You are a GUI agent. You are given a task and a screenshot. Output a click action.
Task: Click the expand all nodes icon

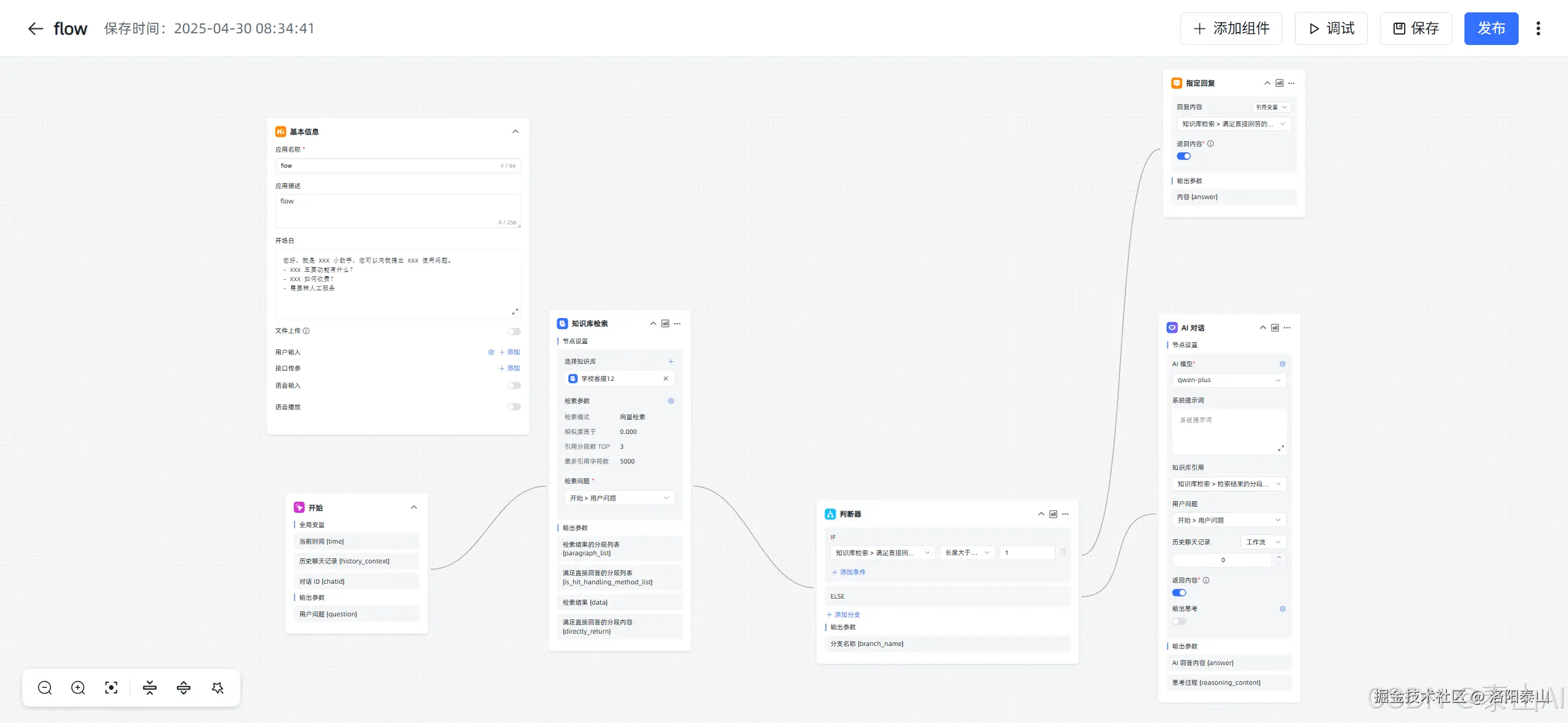pos(184,688)
